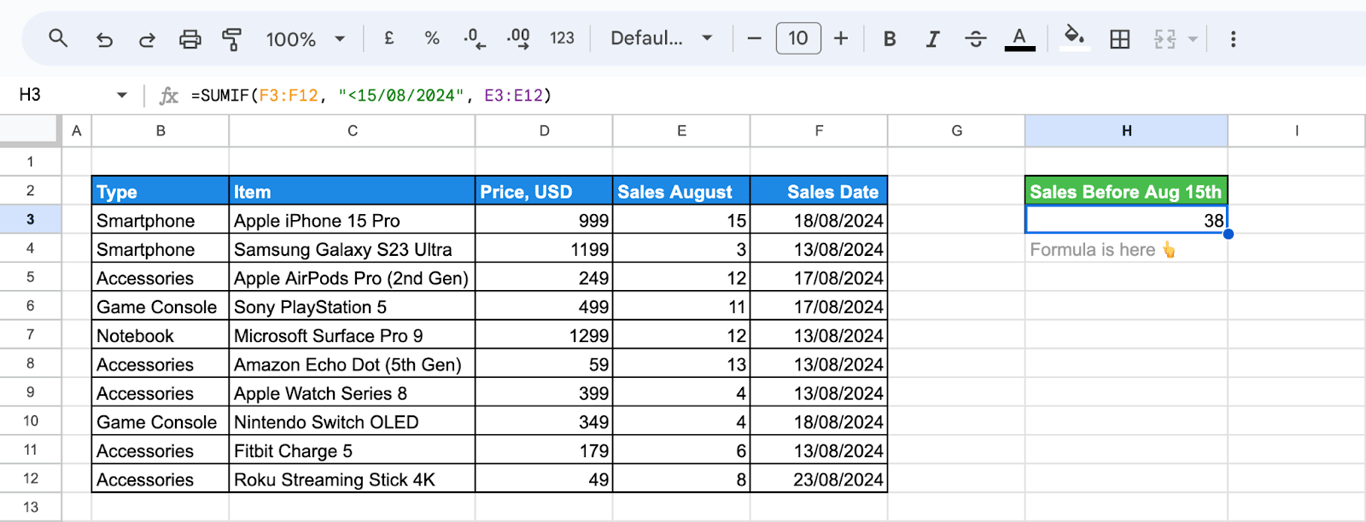Select column F header
This screenshot has height=522, width=1366.
tap(819, 131)
